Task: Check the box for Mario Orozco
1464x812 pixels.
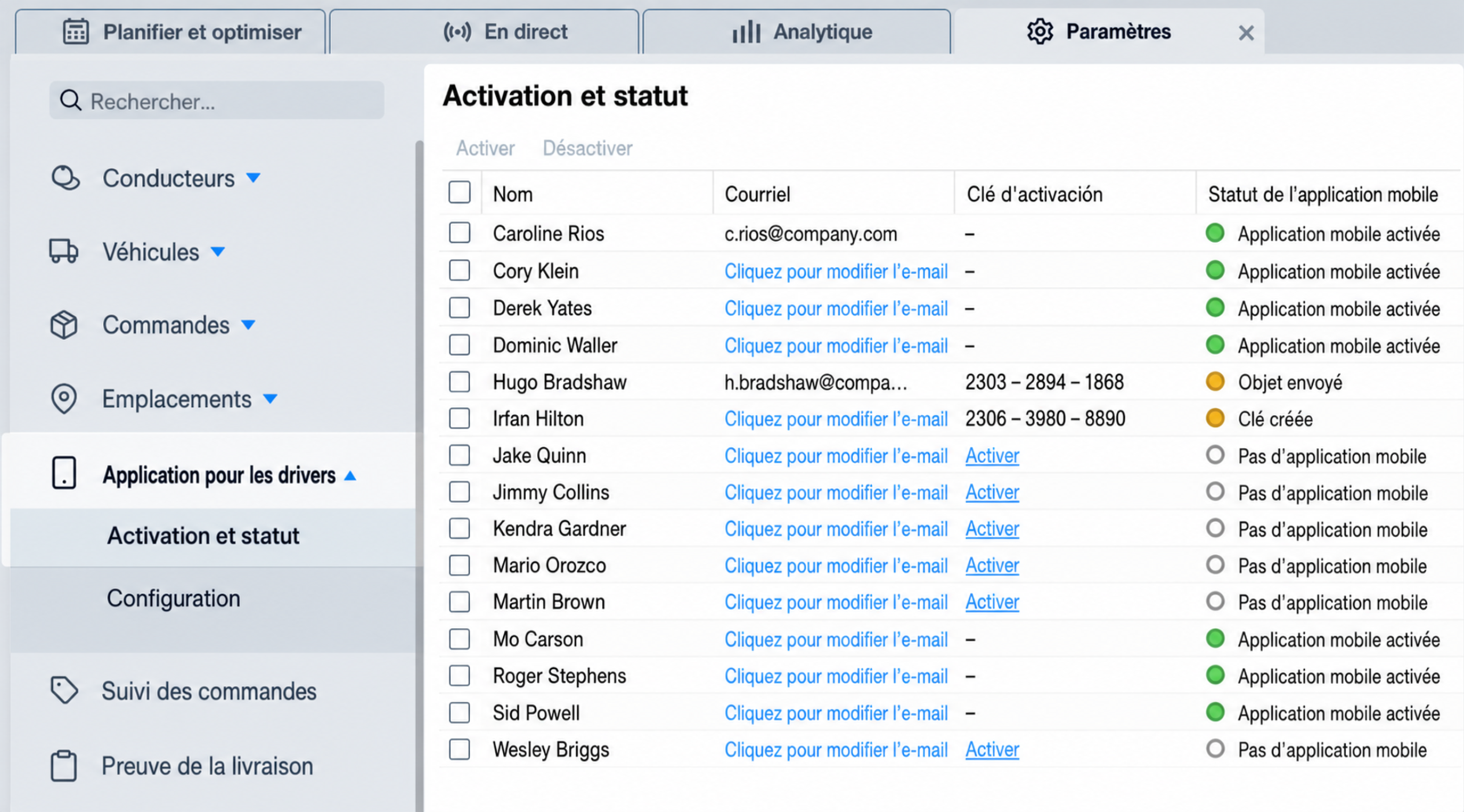Action: pyautogui.click(x=459, y=565)
